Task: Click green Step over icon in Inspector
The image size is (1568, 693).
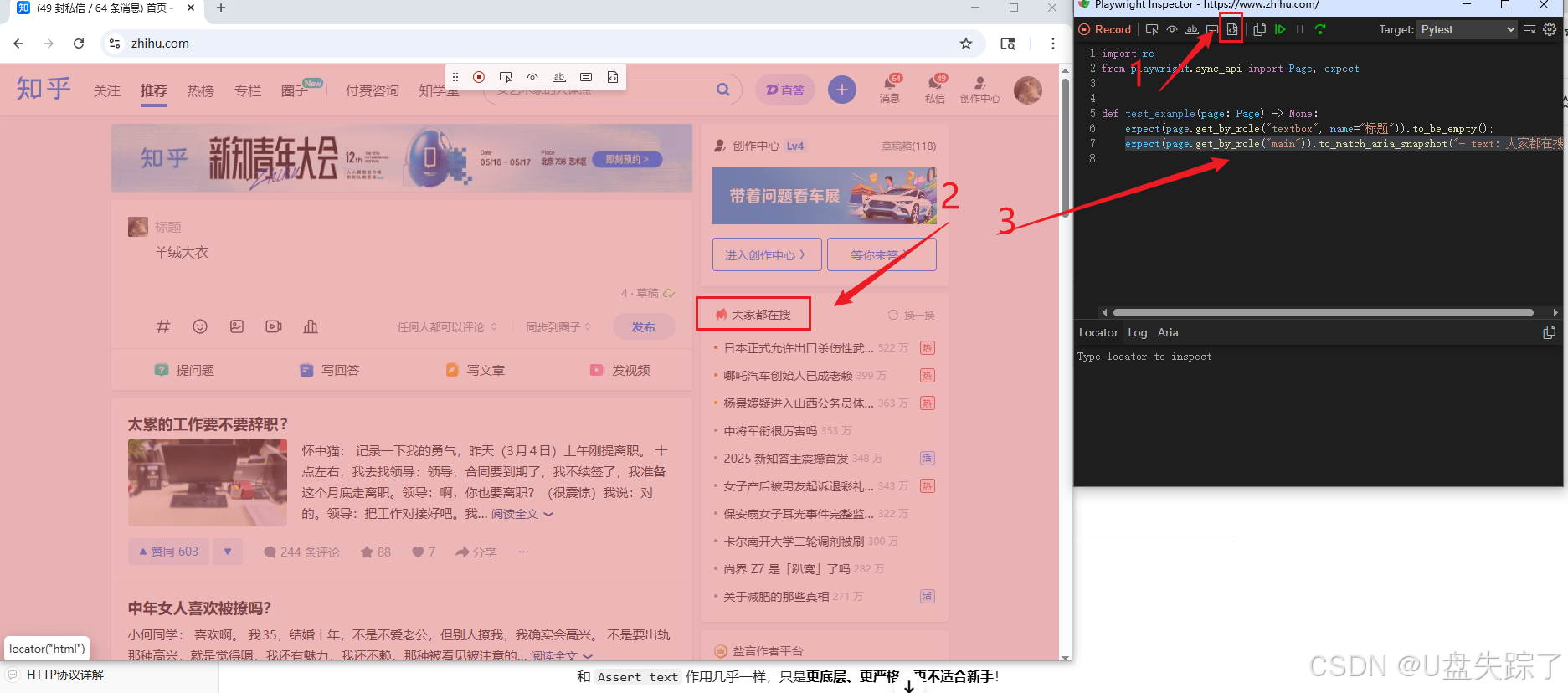Action: pos(1320,29)
